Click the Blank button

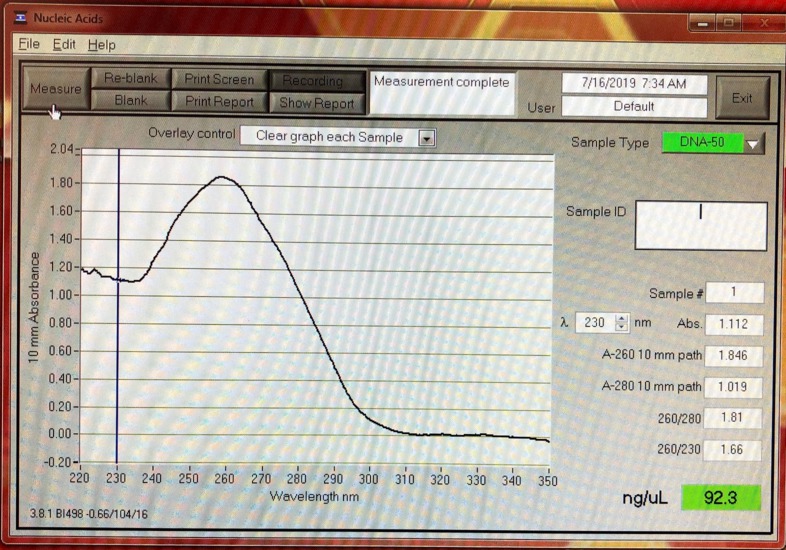pos(130,101)
